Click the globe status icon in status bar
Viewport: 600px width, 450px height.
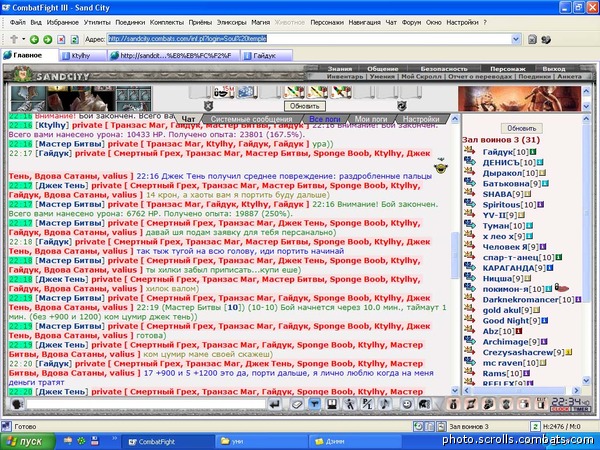click(418, 426)
